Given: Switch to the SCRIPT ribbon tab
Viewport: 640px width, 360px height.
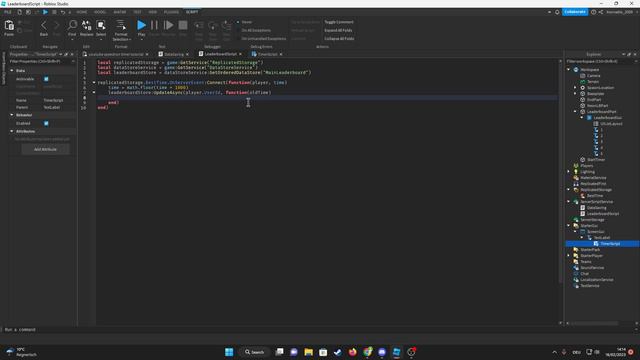Looking at the screenshot, I should [x=192, y=12].
